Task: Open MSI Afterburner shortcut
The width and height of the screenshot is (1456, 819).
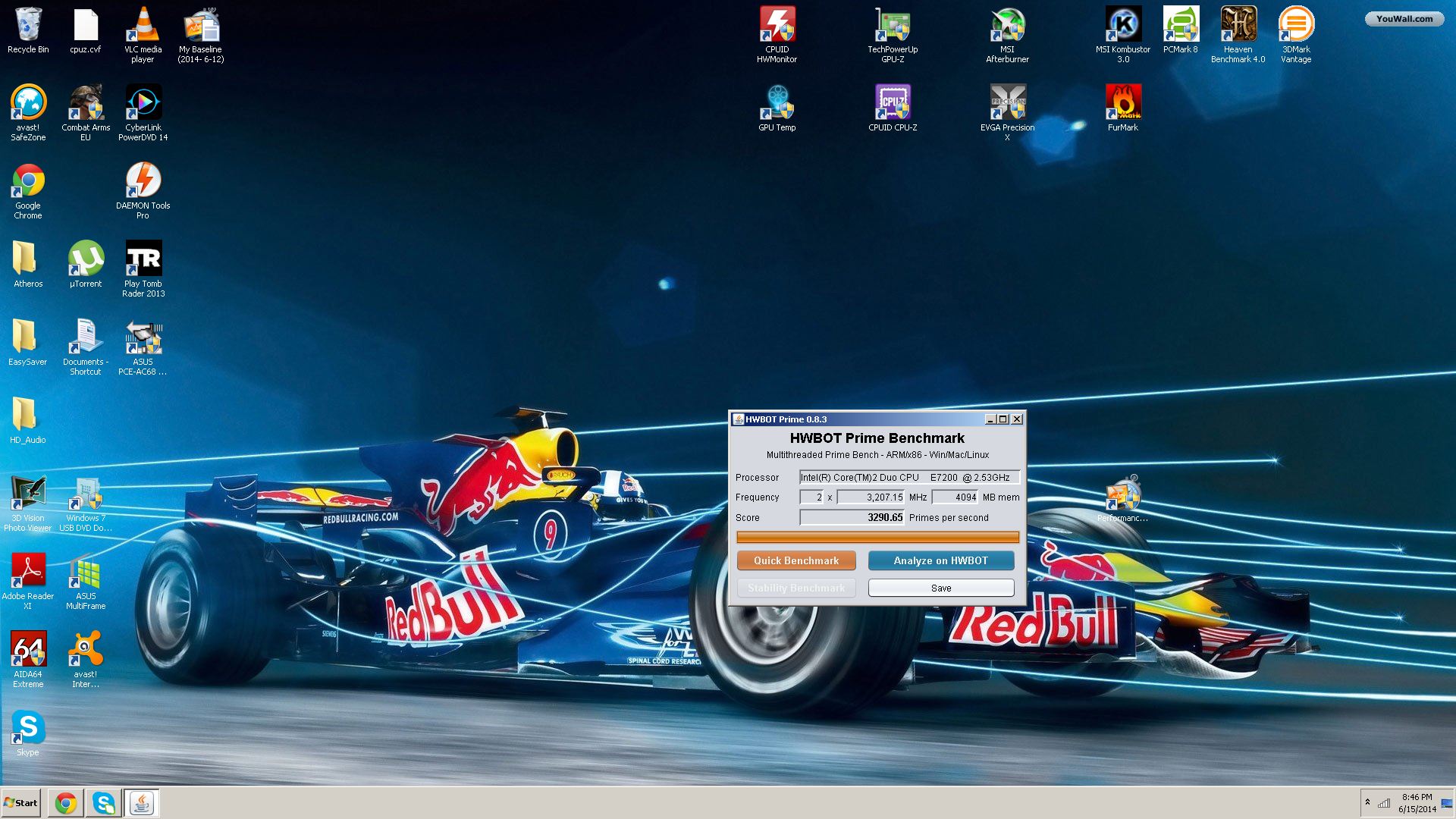Action: click(x=1008, y=34)
